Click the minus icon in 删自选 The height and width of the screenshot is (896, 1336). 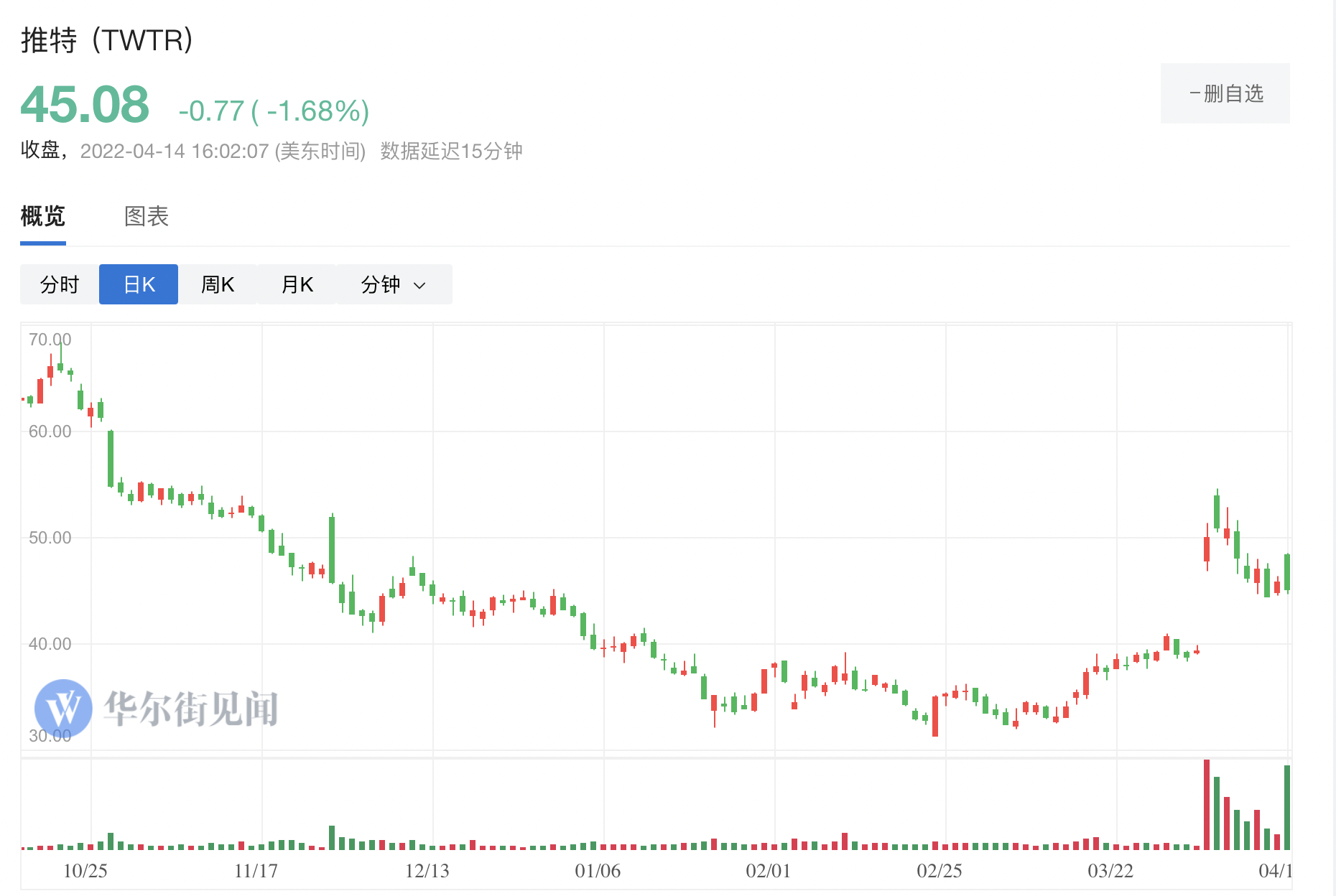click(1194, 94)
